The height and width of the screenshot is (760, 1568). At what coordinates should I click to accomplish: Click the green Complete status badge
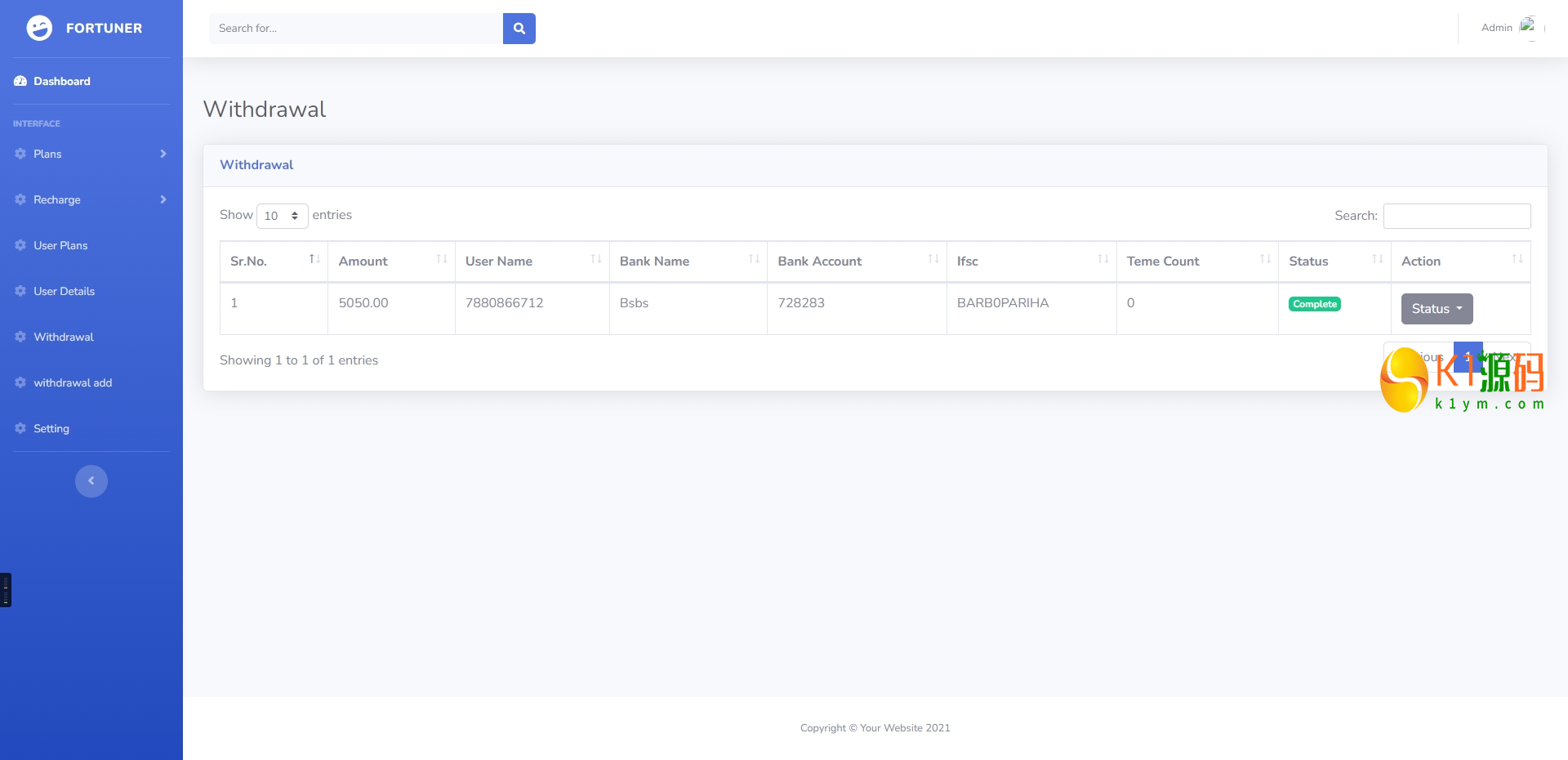(1314, 304)
